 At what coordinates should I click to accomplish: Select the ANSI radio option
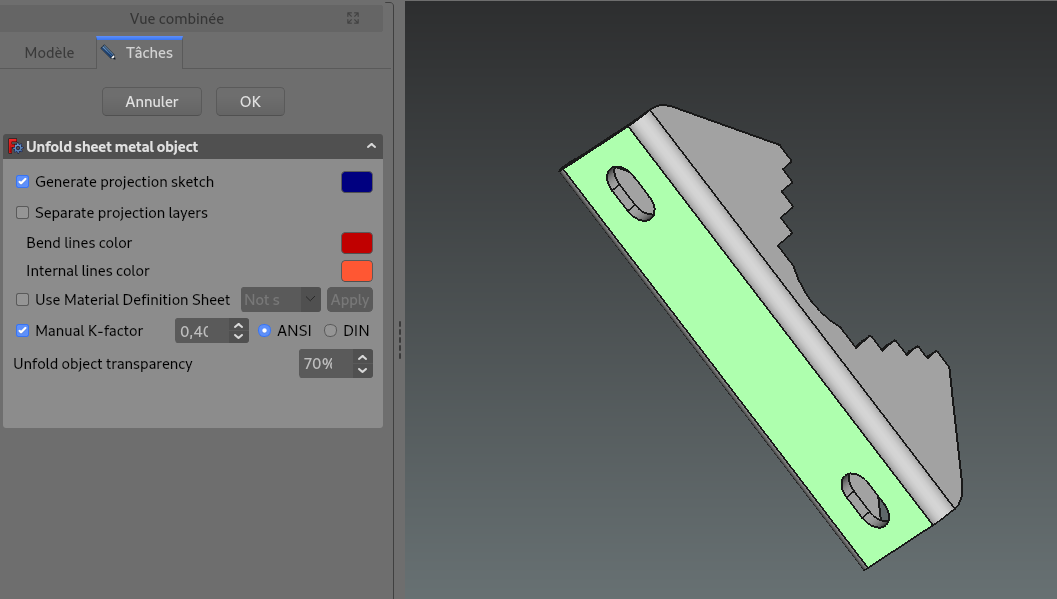click(265, 331)
